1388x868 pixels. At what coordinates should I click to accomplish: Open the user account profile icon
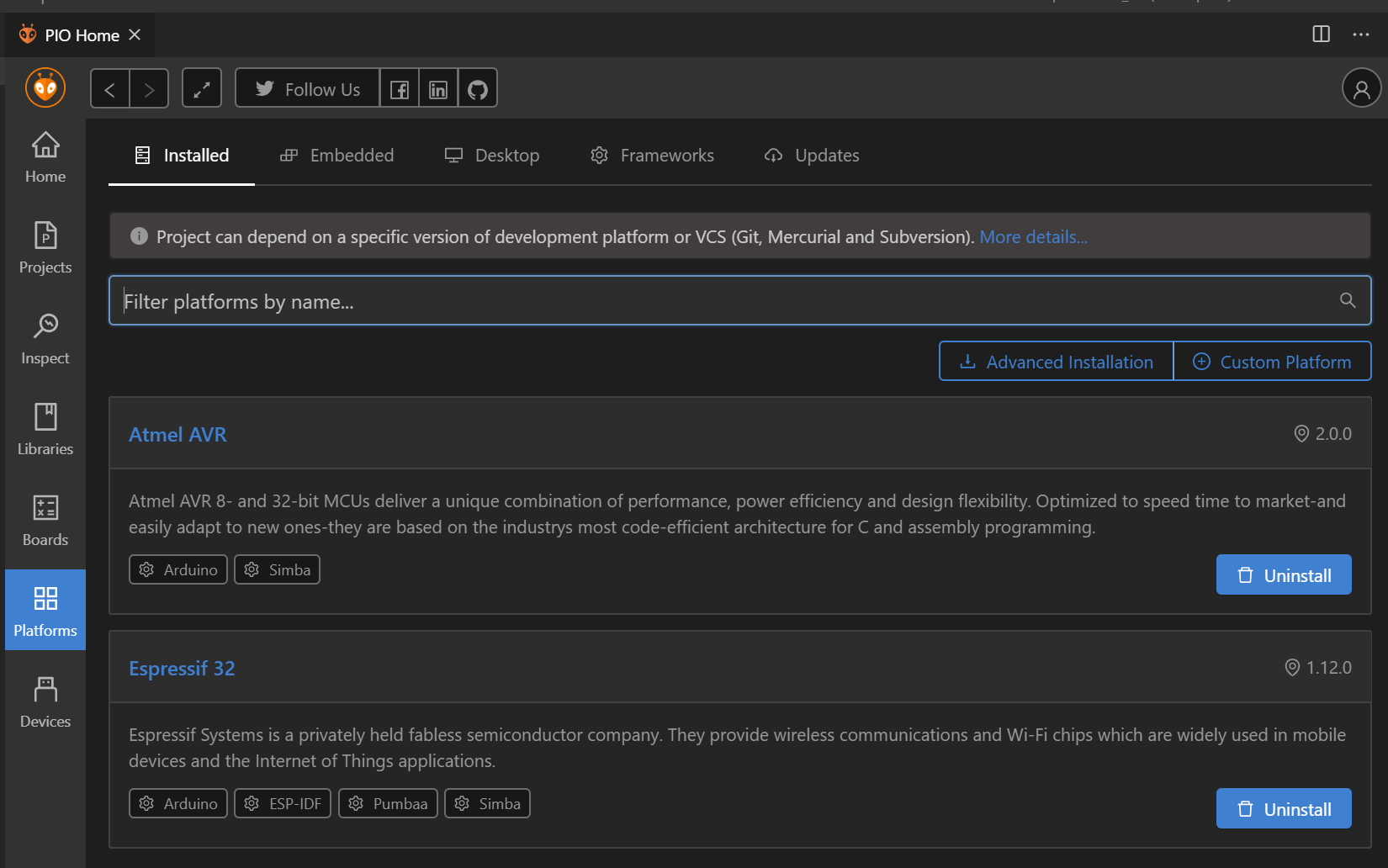[1361, 88]
